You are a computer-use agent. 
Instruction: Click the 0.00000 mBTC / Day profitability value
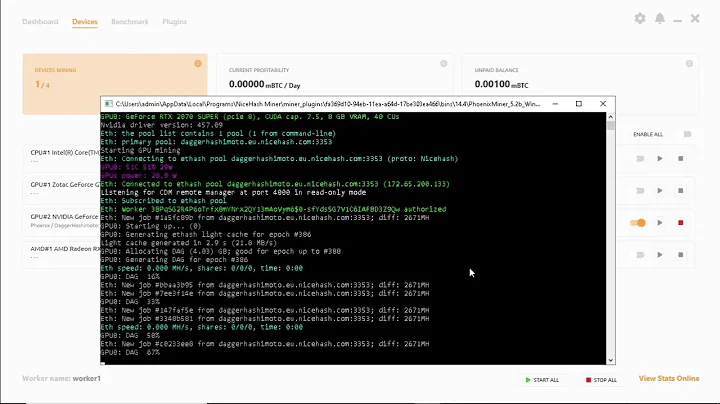264,84
